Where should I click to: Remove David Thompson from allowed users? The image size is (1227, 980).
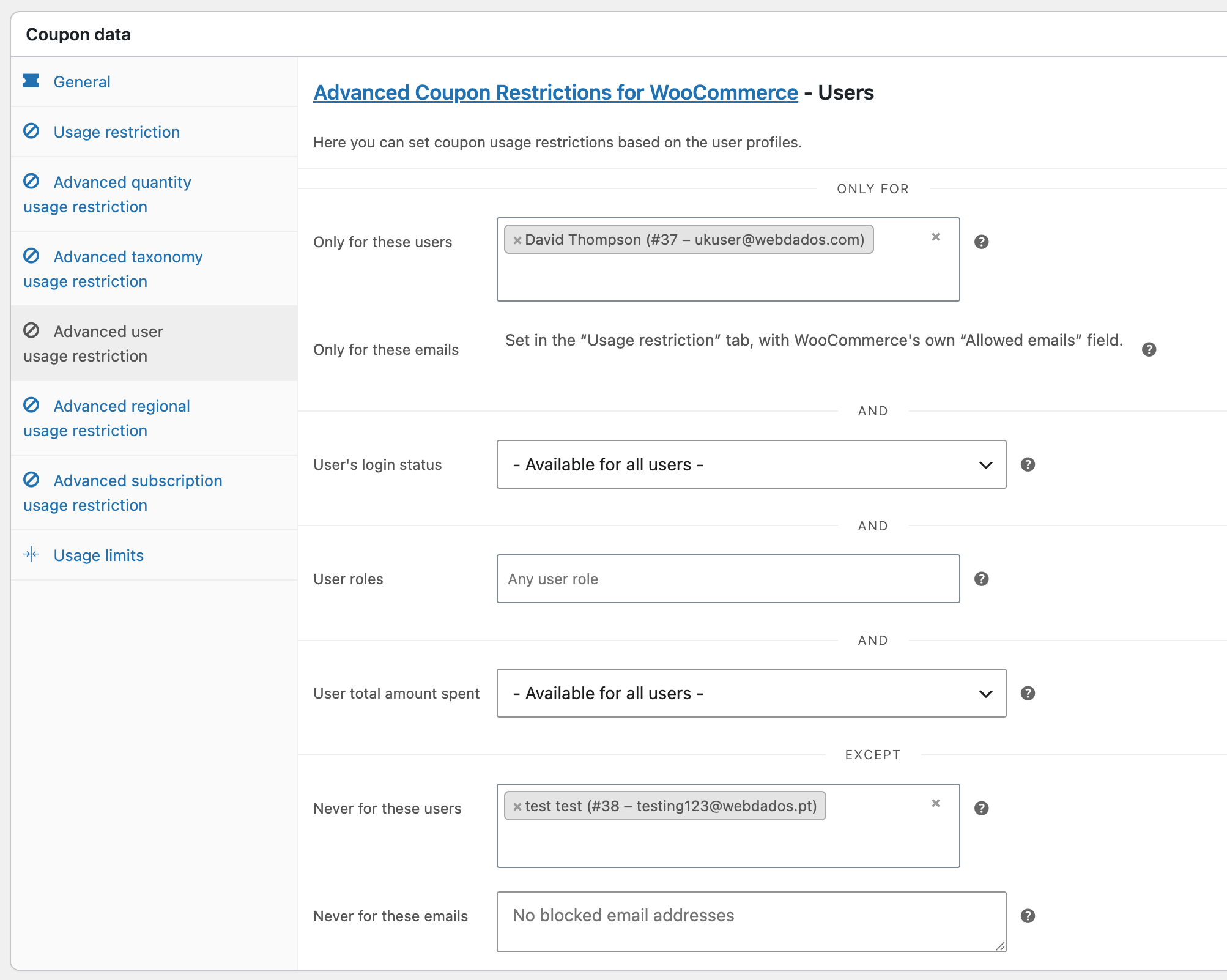pyautogui.click(x=517, y=240)
